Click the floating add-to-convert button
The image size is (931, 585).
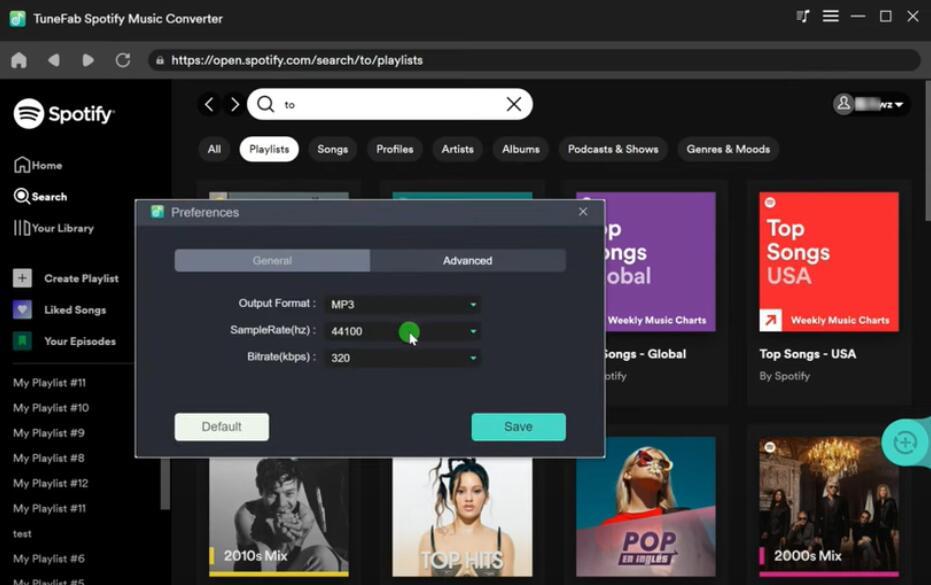pos(905,442)
